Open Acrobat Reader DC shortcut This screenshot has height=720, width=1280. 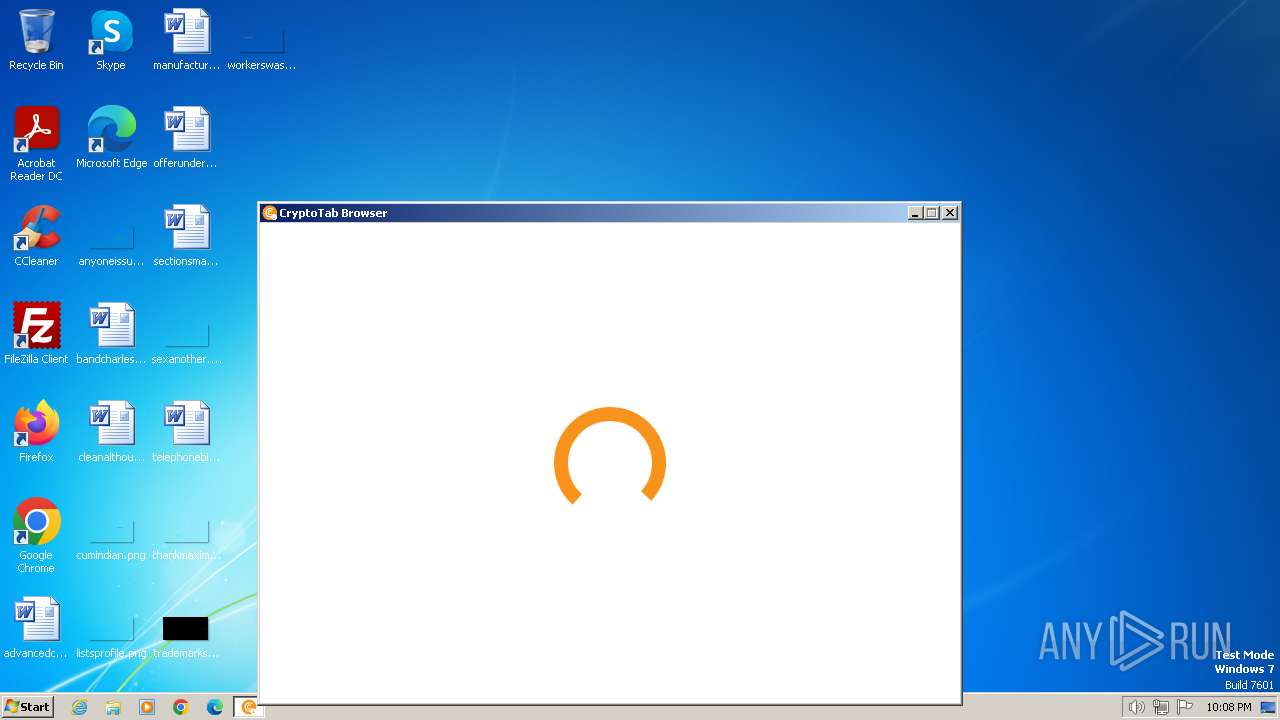[36, 144]
